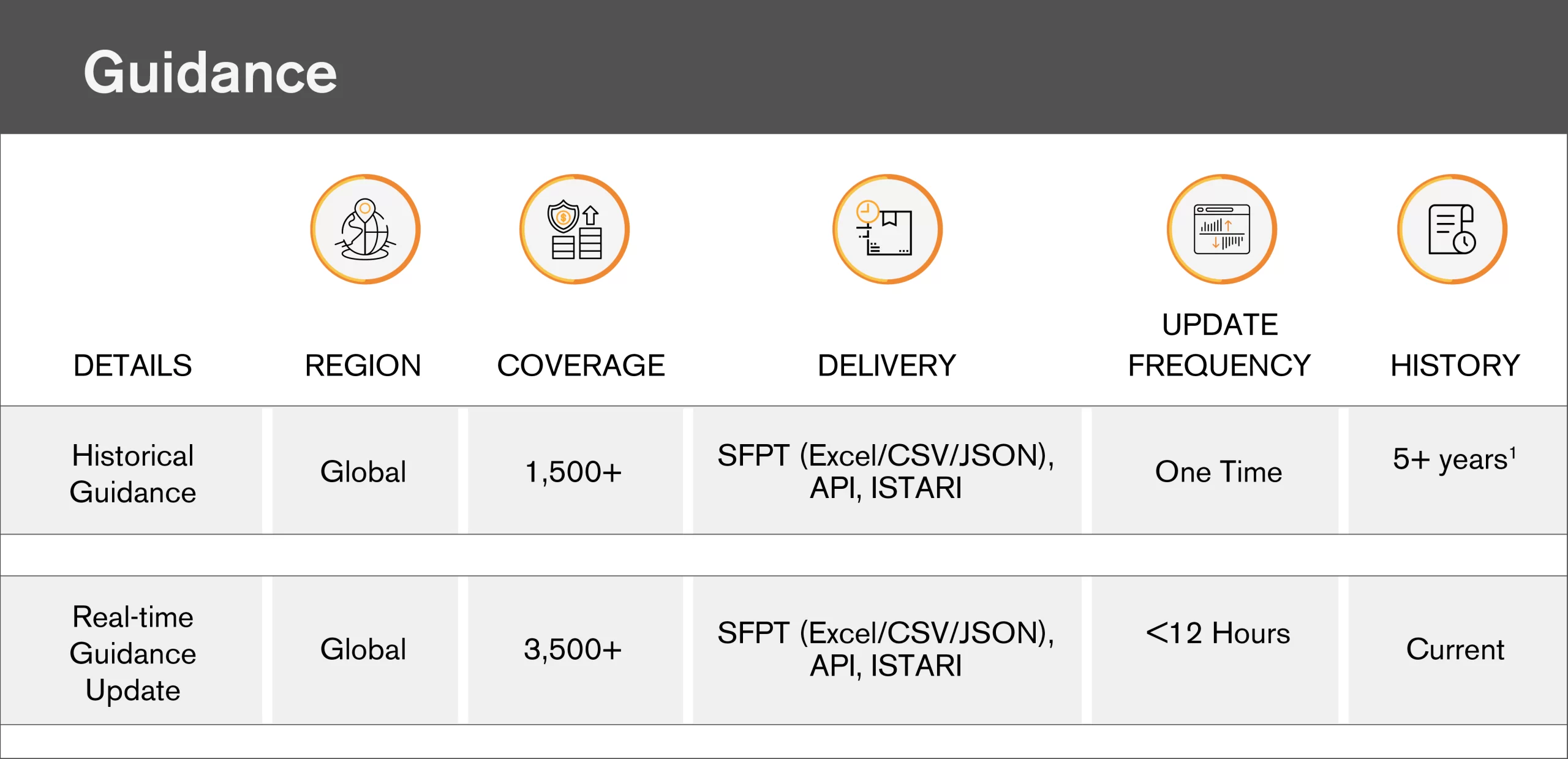Select the REGION column header

(363, 366)
